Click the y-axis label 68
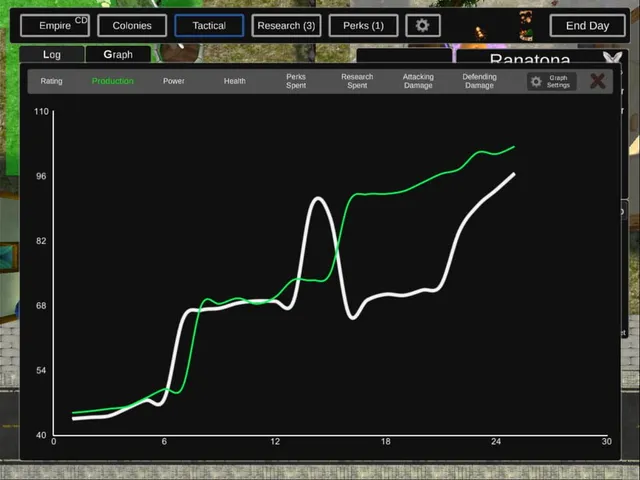 (41, 306)
